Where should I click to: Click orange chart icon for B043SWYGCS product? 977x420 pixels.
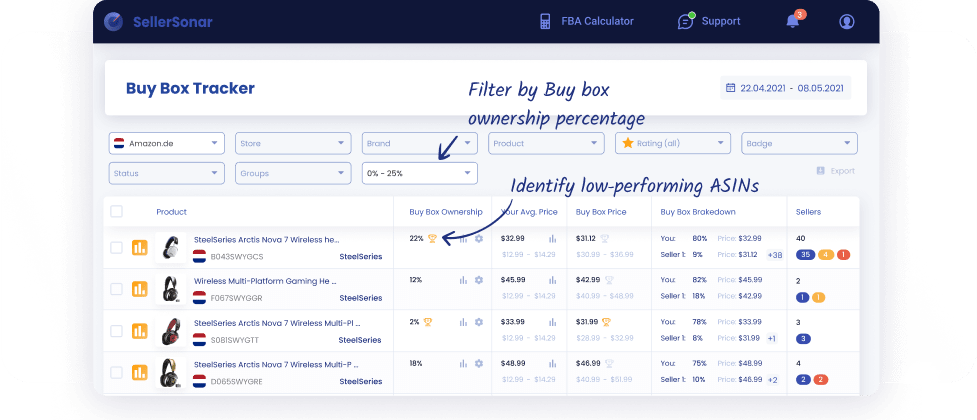click(x=138, y=247)
